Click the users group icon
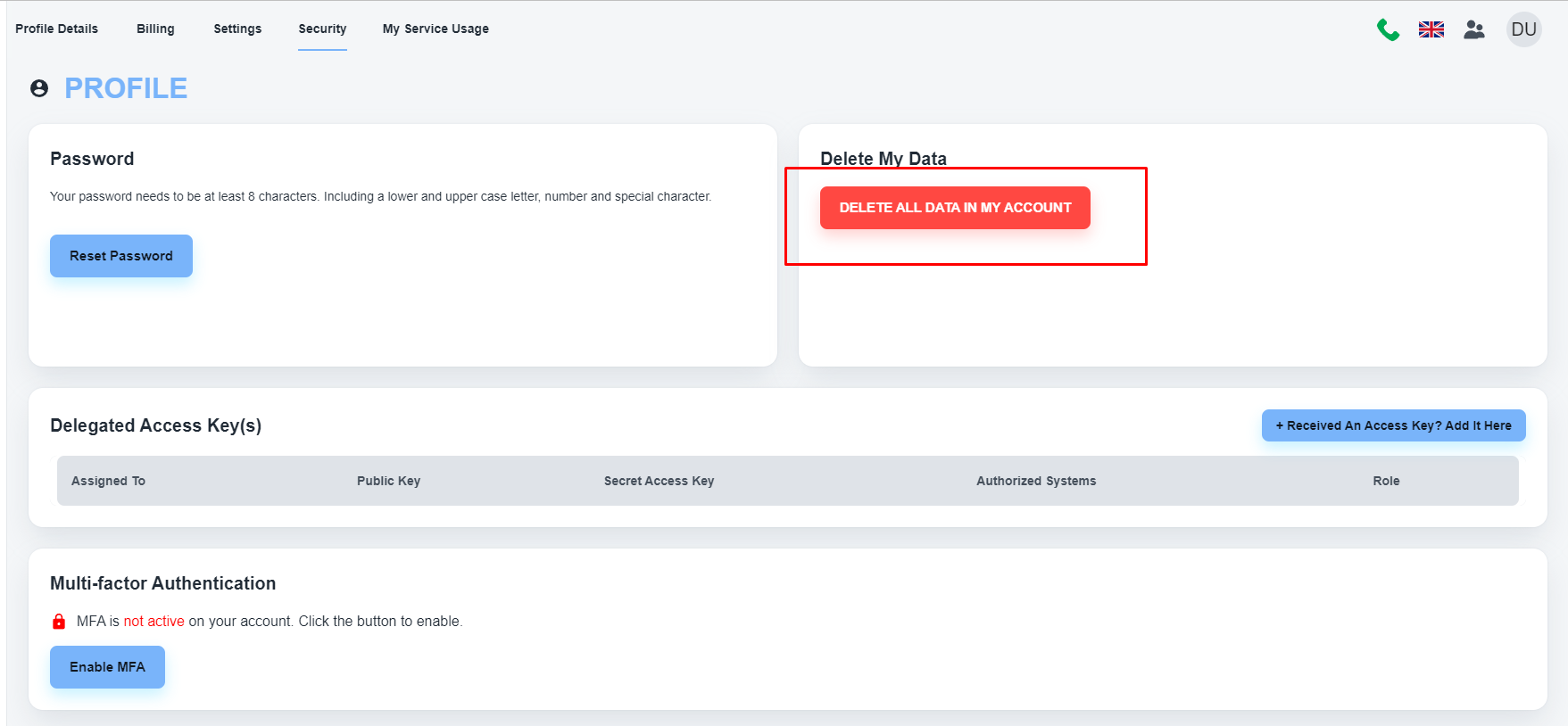The image size is (1568, 726). tap(1474, 29)
